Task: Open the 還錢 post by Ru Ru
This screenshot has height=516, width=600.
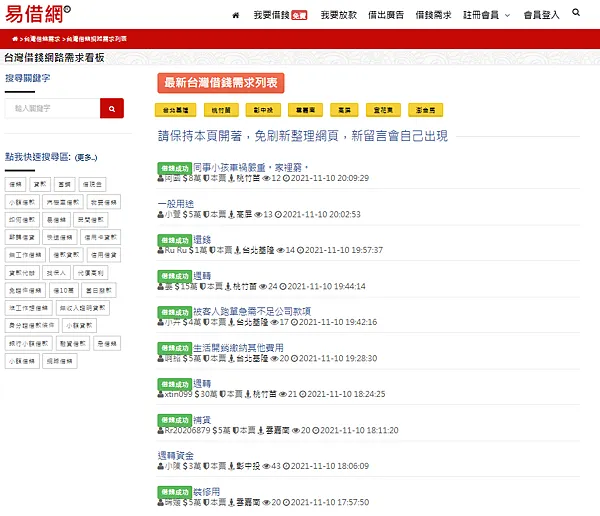Action: coord(202,240)
